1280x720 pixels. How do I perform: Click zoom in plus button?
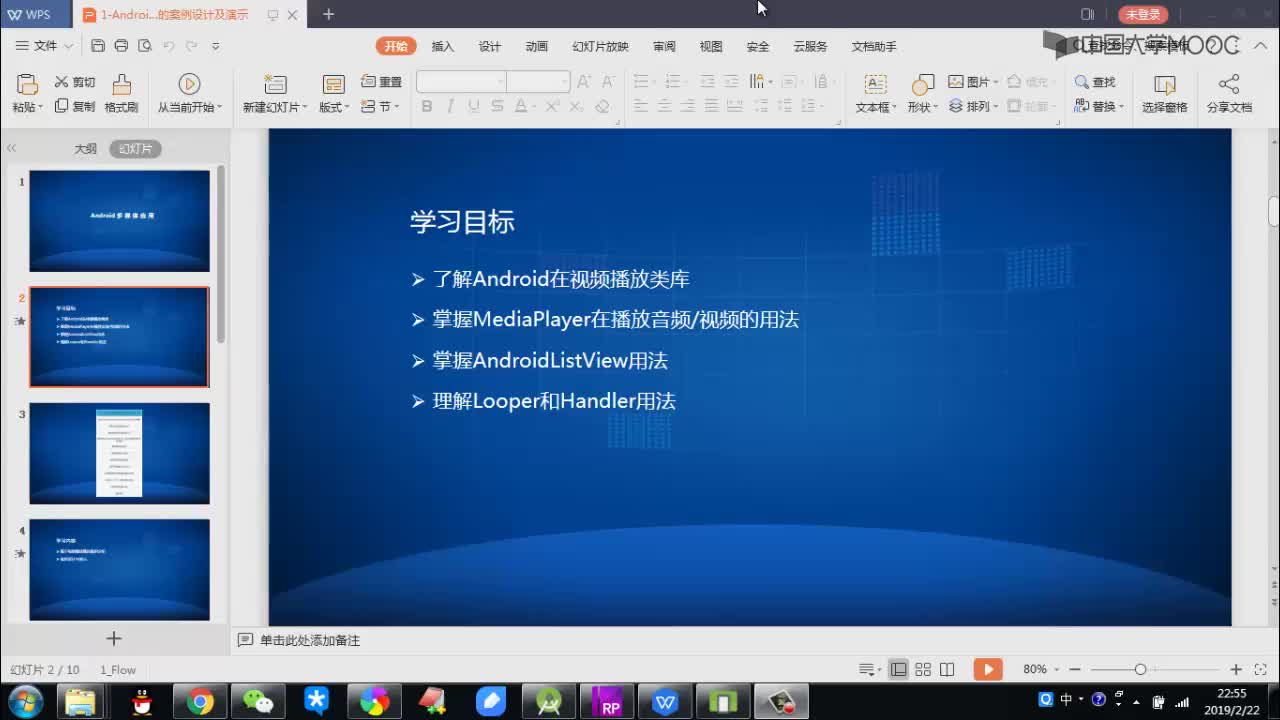tap(1236, 669)
